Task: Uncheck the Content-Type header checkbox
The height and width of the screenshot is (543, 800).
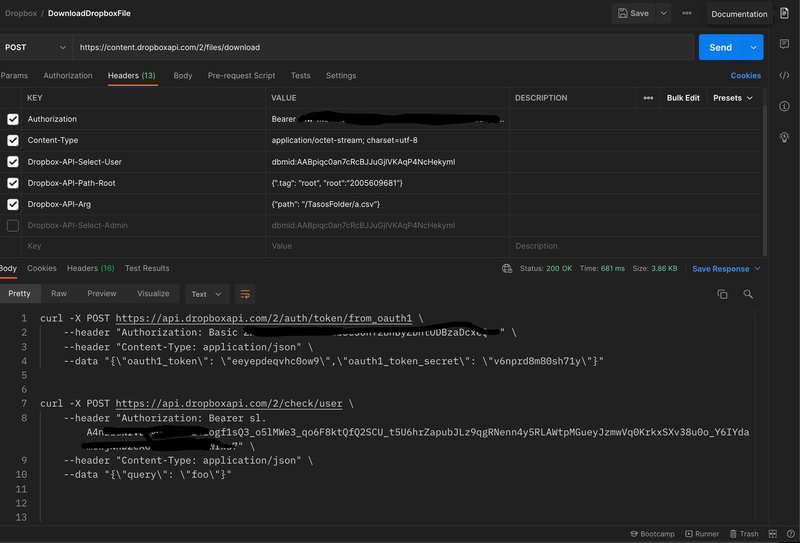Action: [13, 140]
